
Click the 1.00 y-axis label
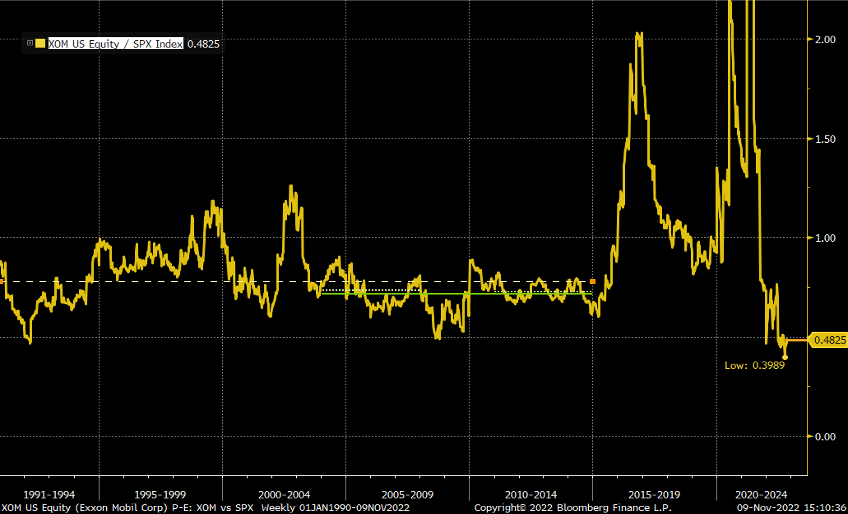pos(825,238)
